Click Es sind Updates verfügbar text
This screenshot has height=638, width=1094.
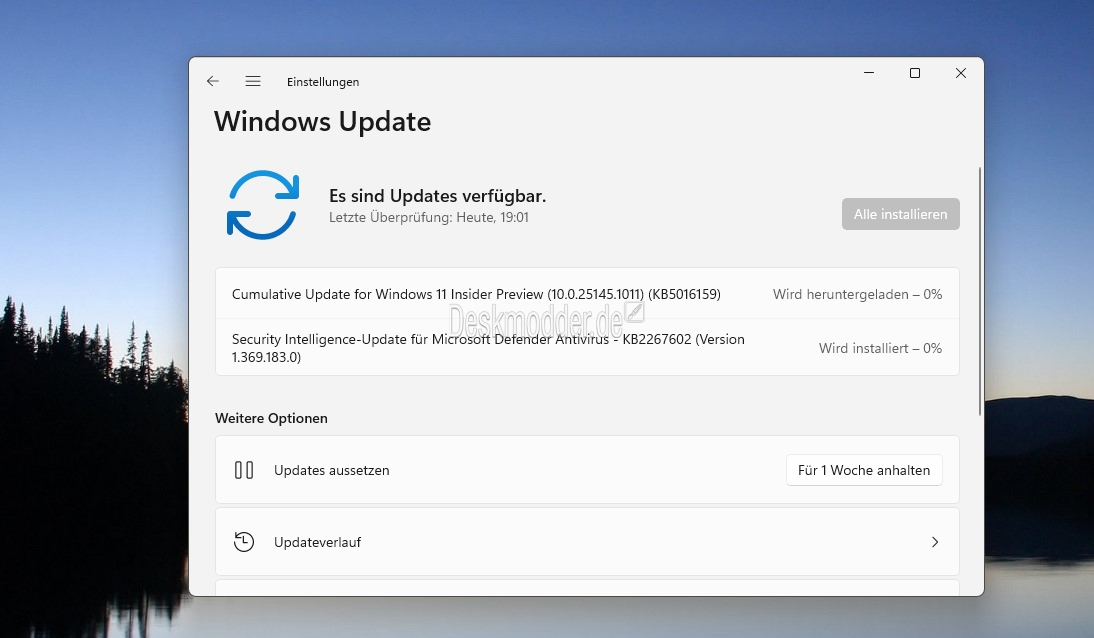tap(437, 196)
